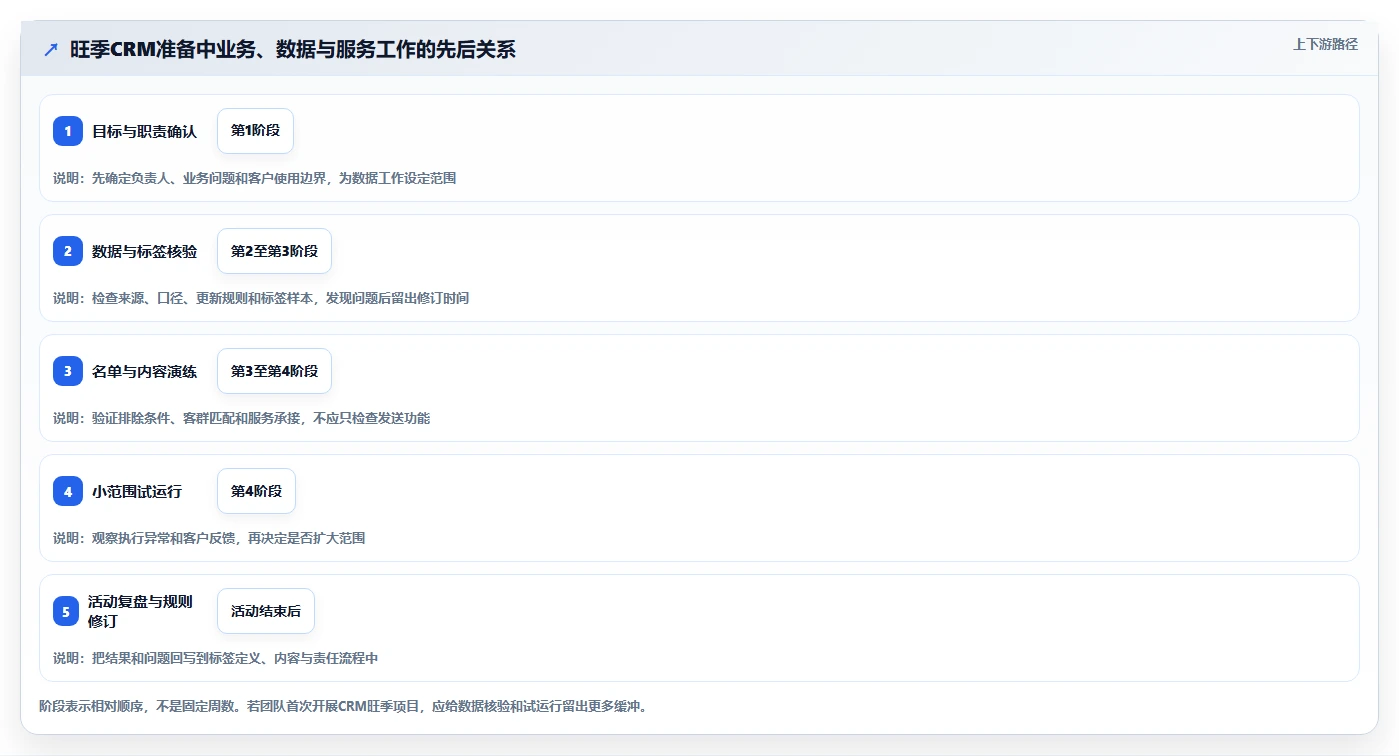Click the step 2 number badge
1399x756 pixels.
pos(68,251)
